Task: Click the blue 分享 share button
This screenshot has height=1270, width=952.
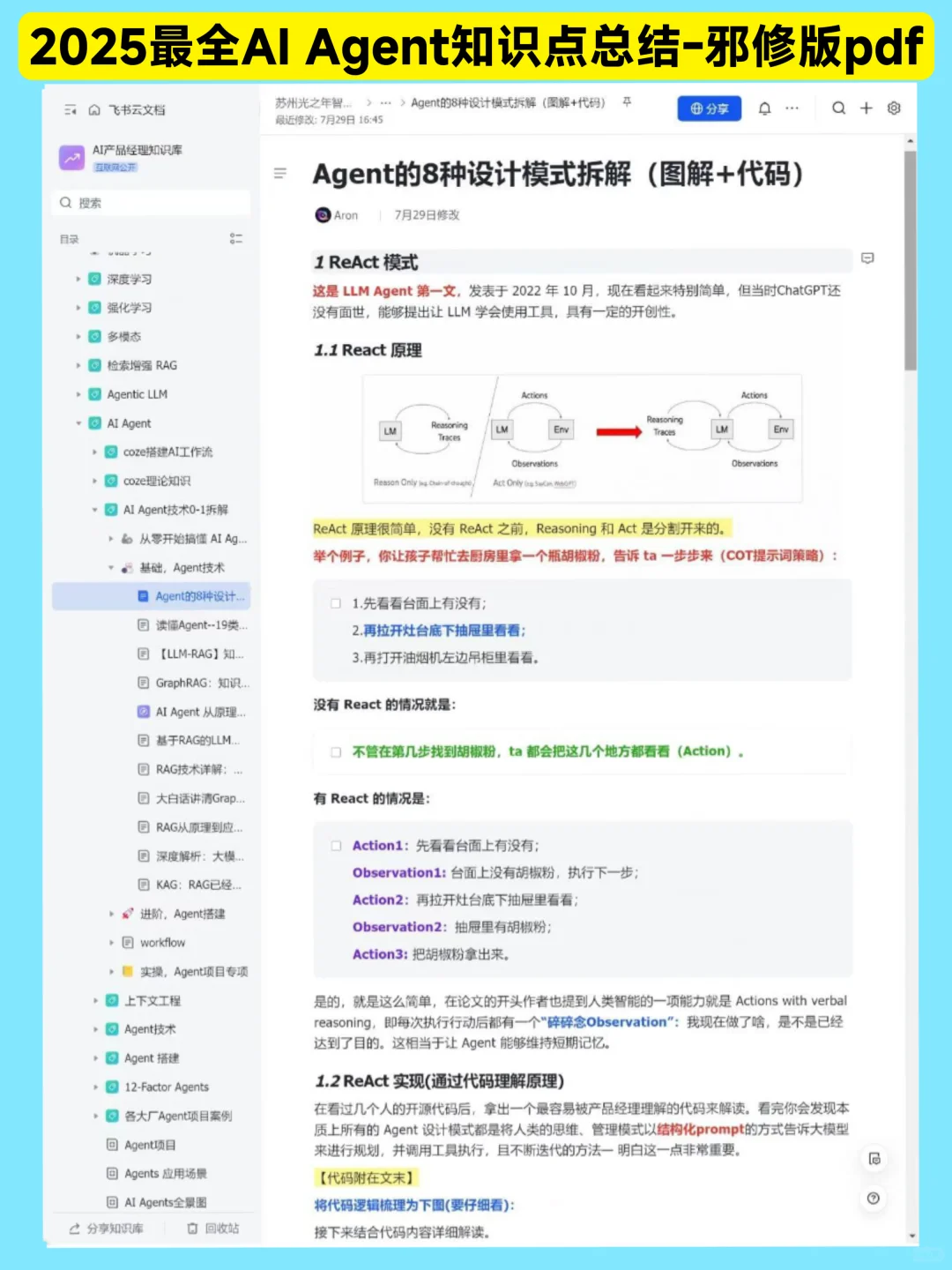Action: (710, 108)
